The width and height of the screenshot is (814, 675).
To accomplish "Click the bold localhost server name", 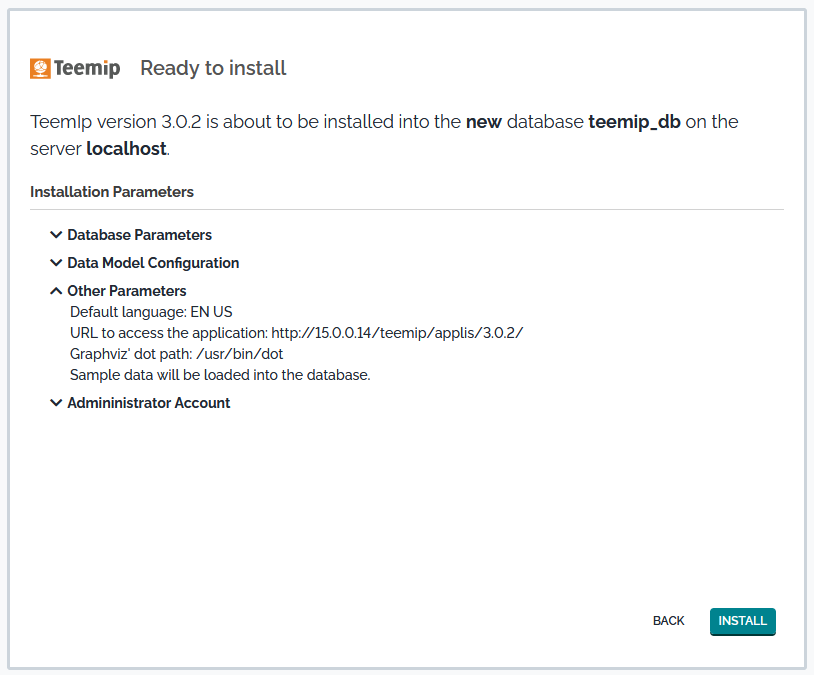I will [x=126, y=150].
